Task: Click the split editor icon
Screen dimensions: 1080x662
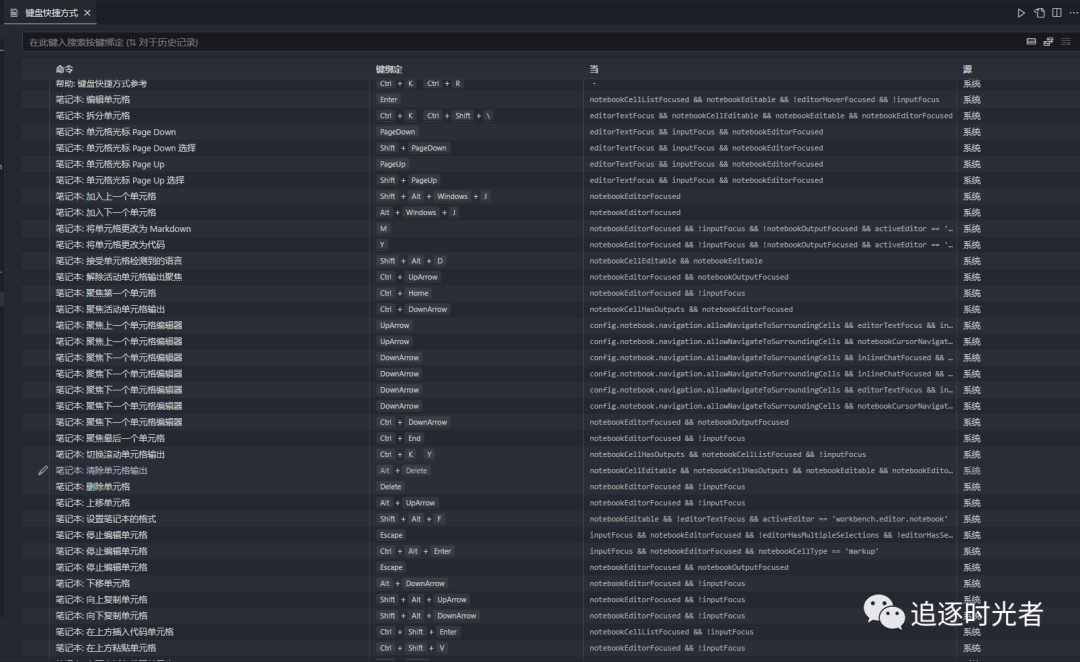Action: 1056,13
